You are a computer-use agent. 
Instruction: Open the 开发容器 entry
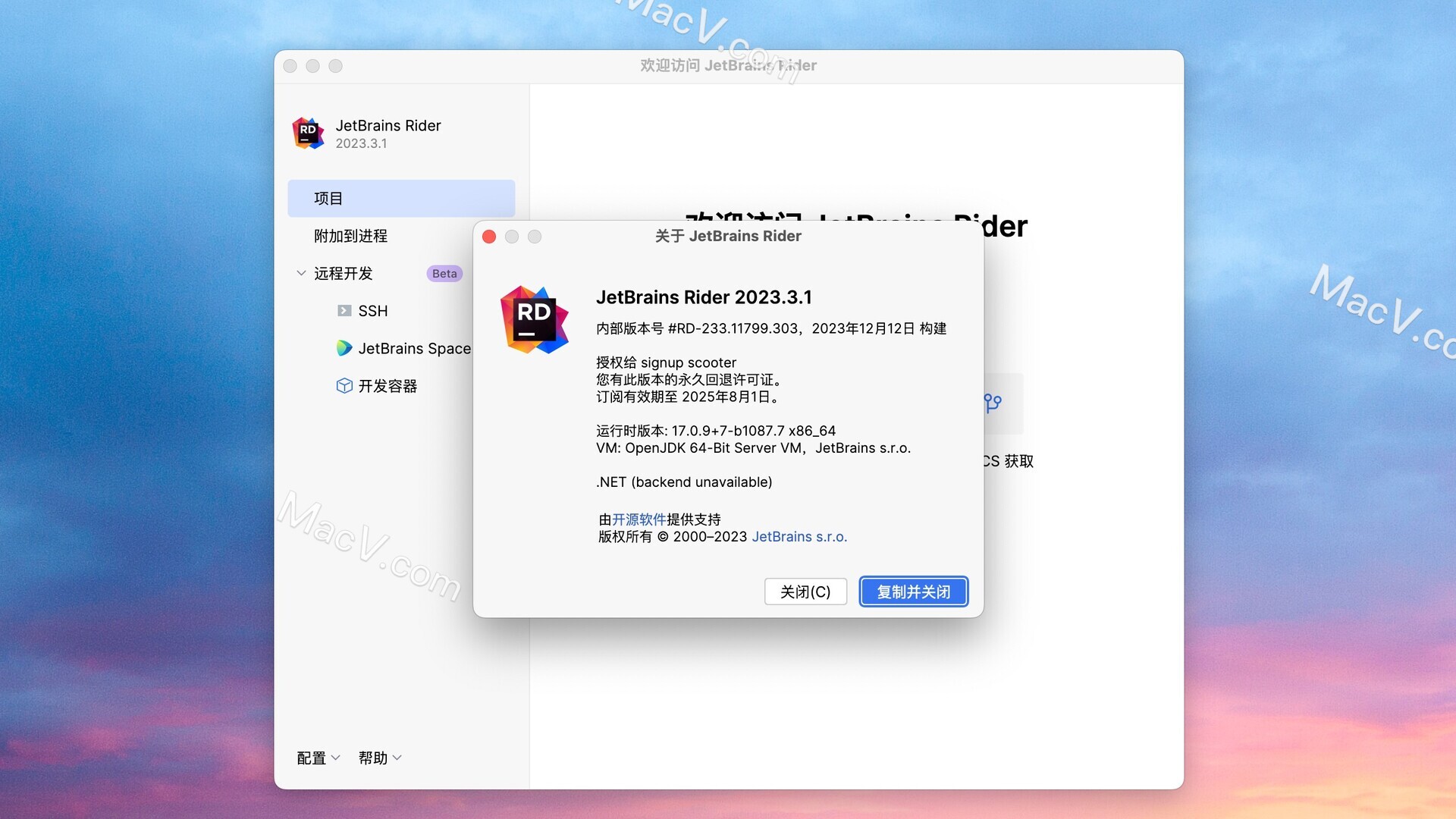[388, 386]
